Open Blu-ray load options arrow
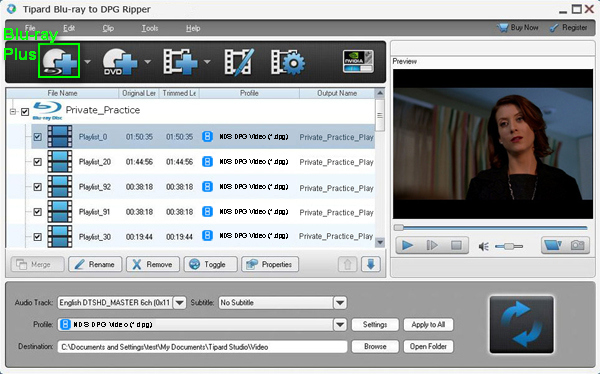Screen dimensions: 600x374 coord(88,61)
